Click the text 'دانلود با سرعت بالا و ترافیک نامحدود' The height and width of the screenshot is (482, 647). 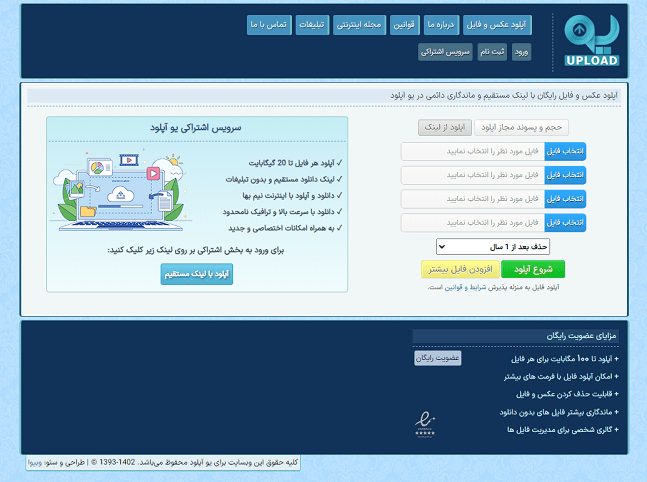point(279,212)
